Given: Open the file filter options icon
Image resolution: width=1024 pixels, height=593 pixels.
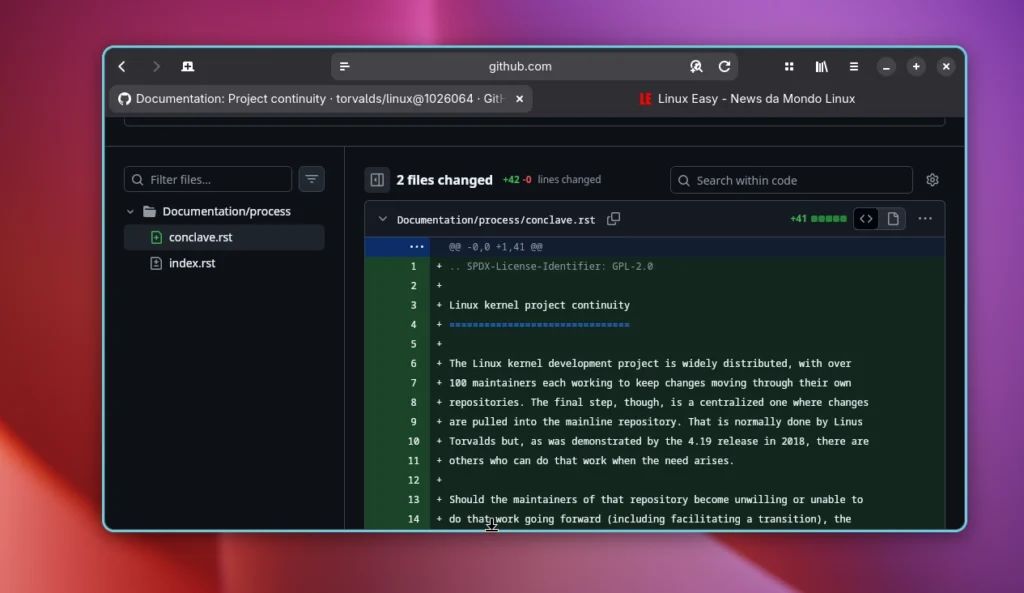Looking at the screenshot, I should point(311,179).
